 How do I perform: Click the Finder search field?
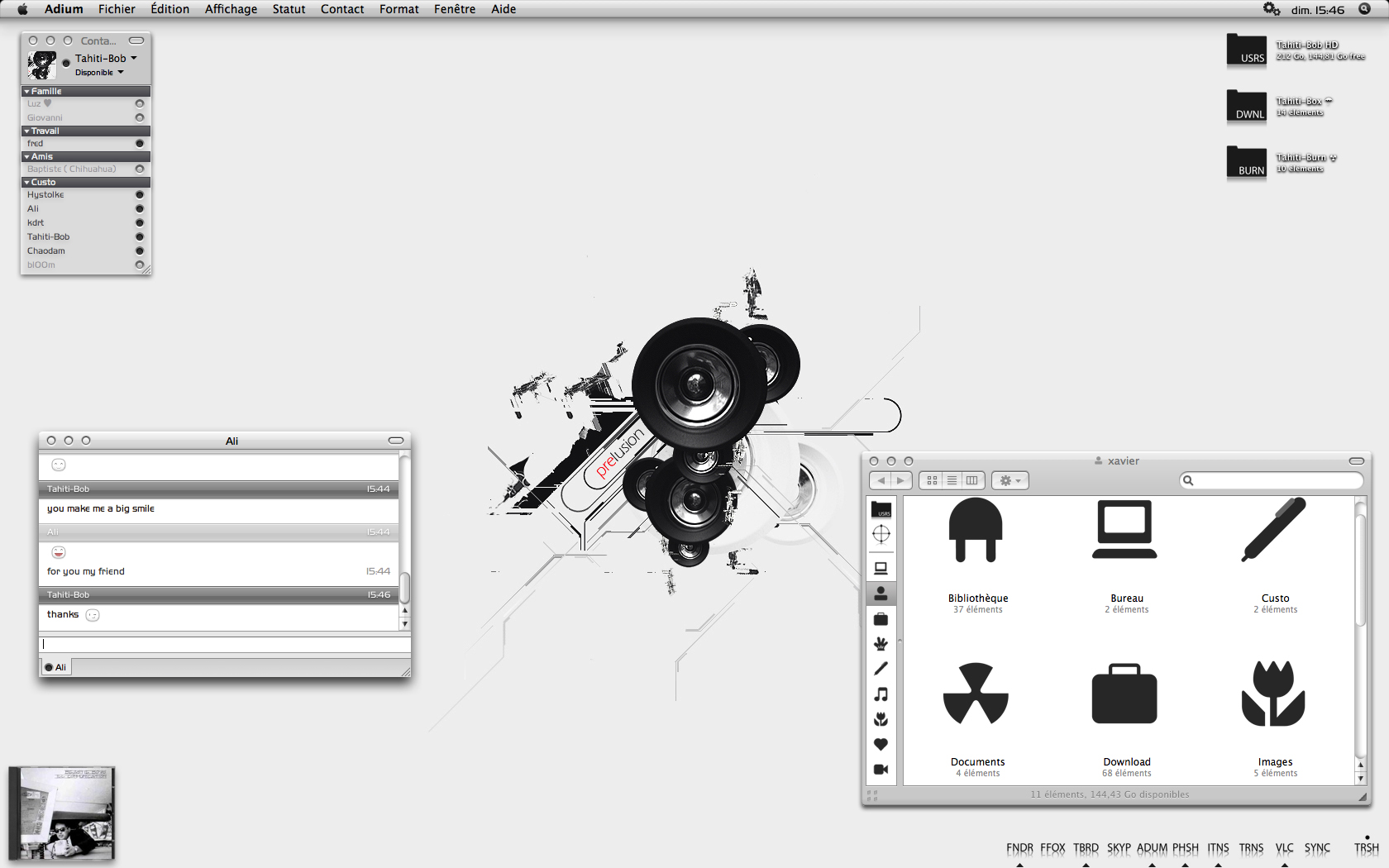[x=1272, y=480]
